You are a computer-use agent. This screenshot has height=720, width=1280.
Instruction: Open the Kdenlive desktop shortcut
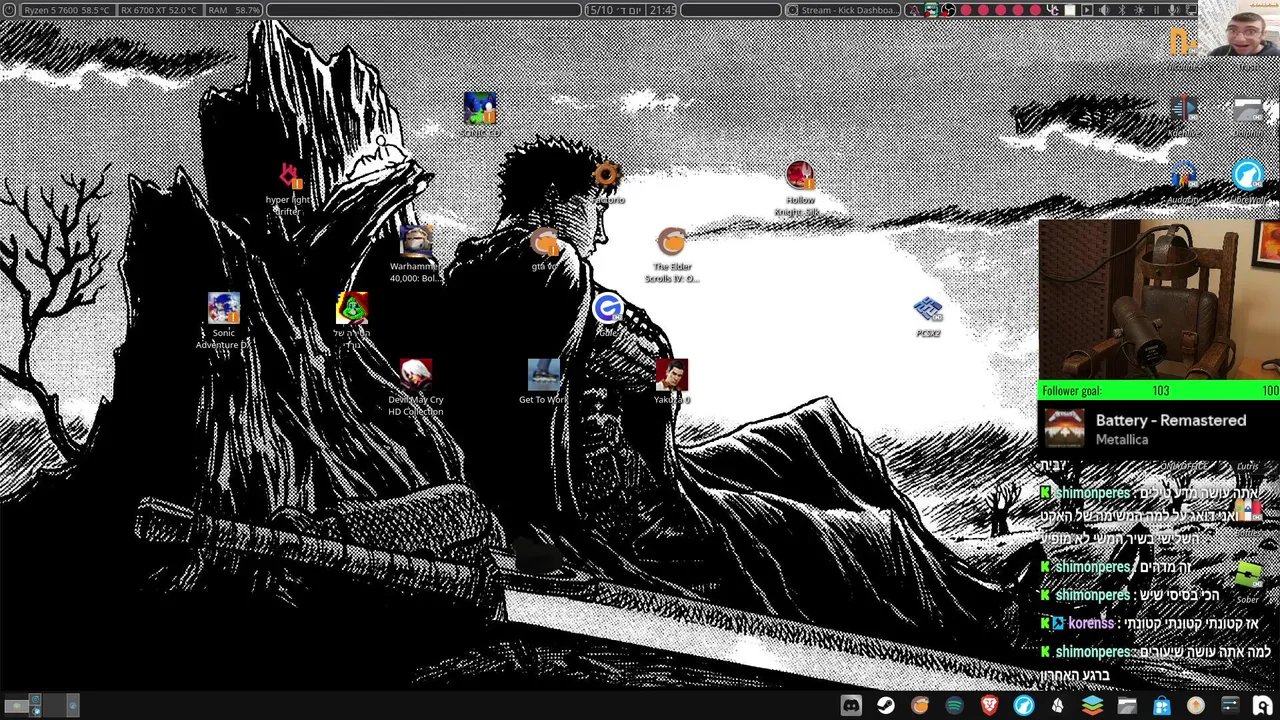pos(1184,116)
